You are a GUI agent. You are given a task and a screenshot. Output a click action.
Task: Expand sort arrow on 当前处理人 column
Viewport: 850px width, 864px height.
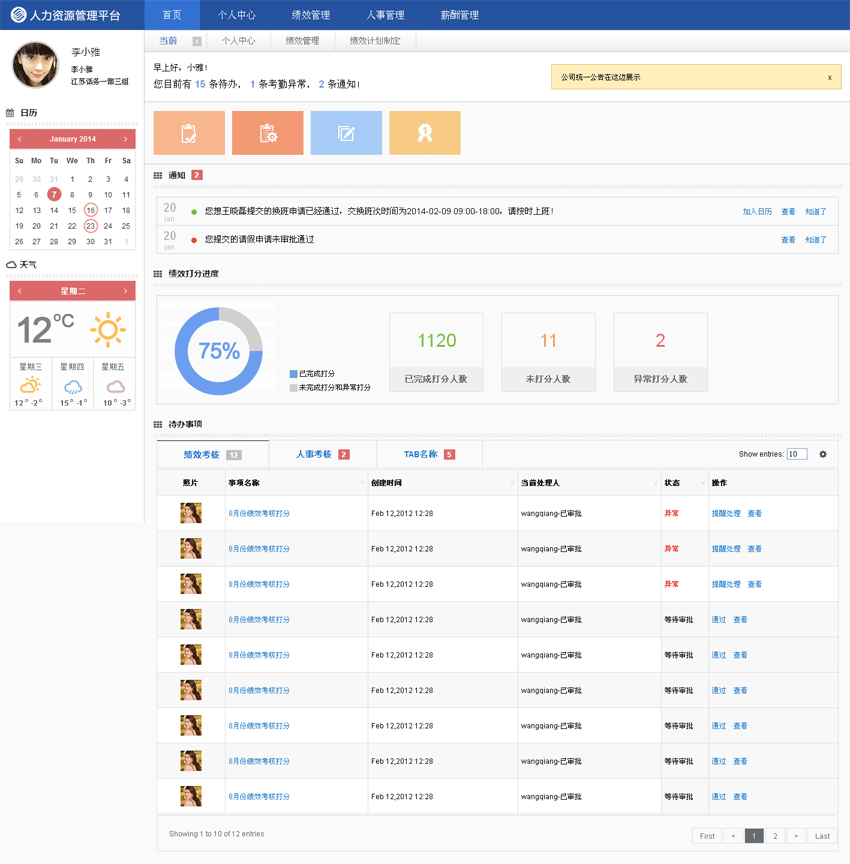[x=655, y=483]
